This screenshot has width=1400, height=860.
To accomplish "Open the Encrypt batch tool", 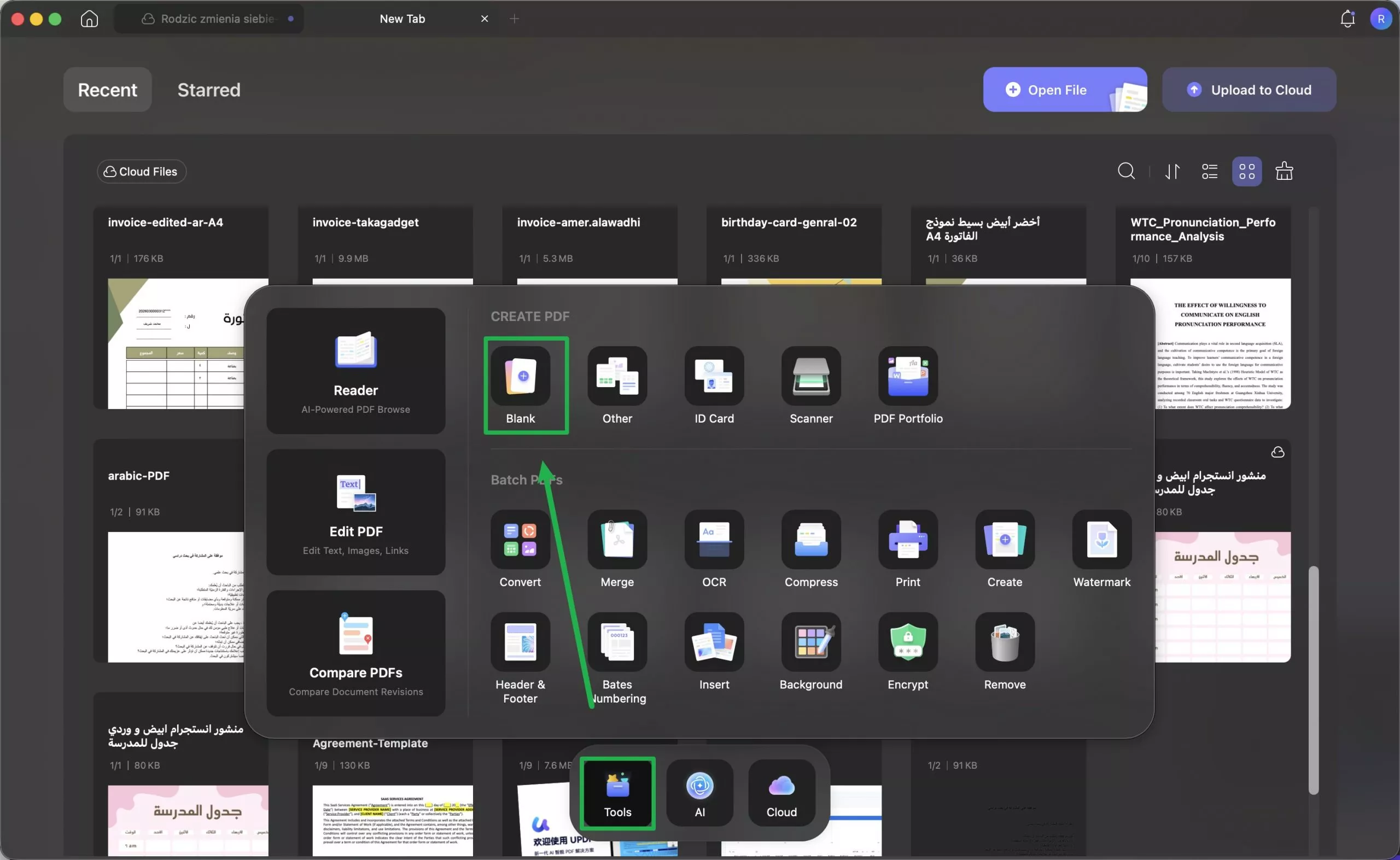I will [x=907, y=642].
